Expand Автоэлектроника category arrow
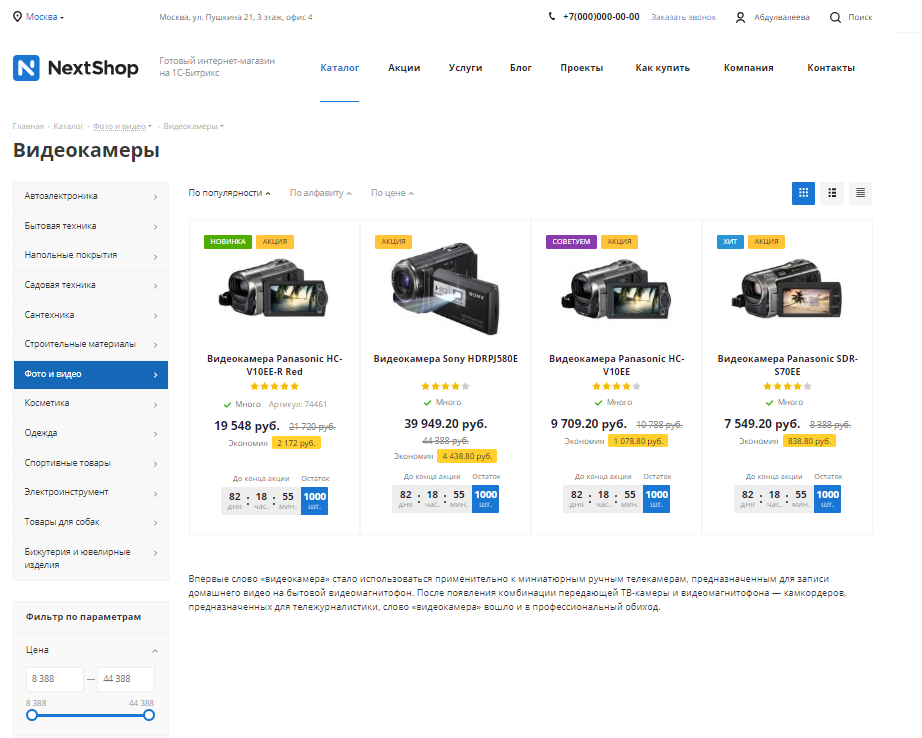Viewport: 922px width, 738px height. click(155, 197)
